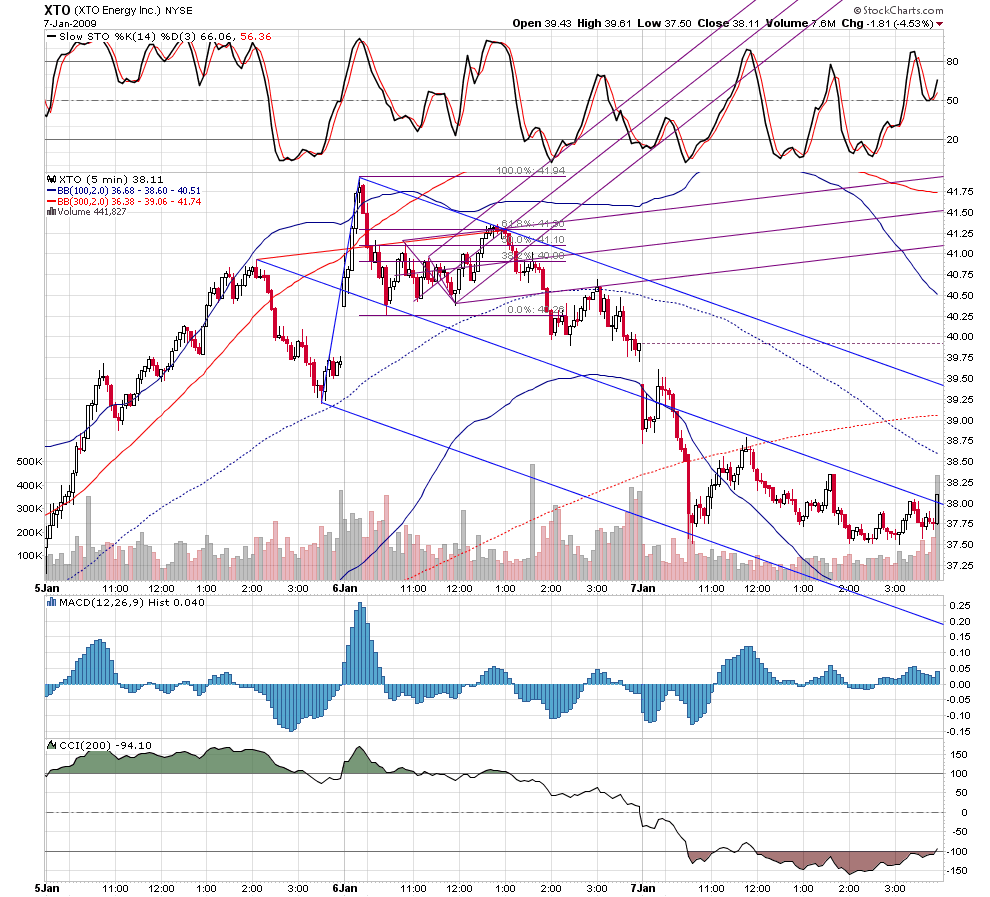Image resolution: width=990 pixels, height=897 pixels.
Task: Click the 0.25 label on the MACD axis
Action: (x=960, y=605)
